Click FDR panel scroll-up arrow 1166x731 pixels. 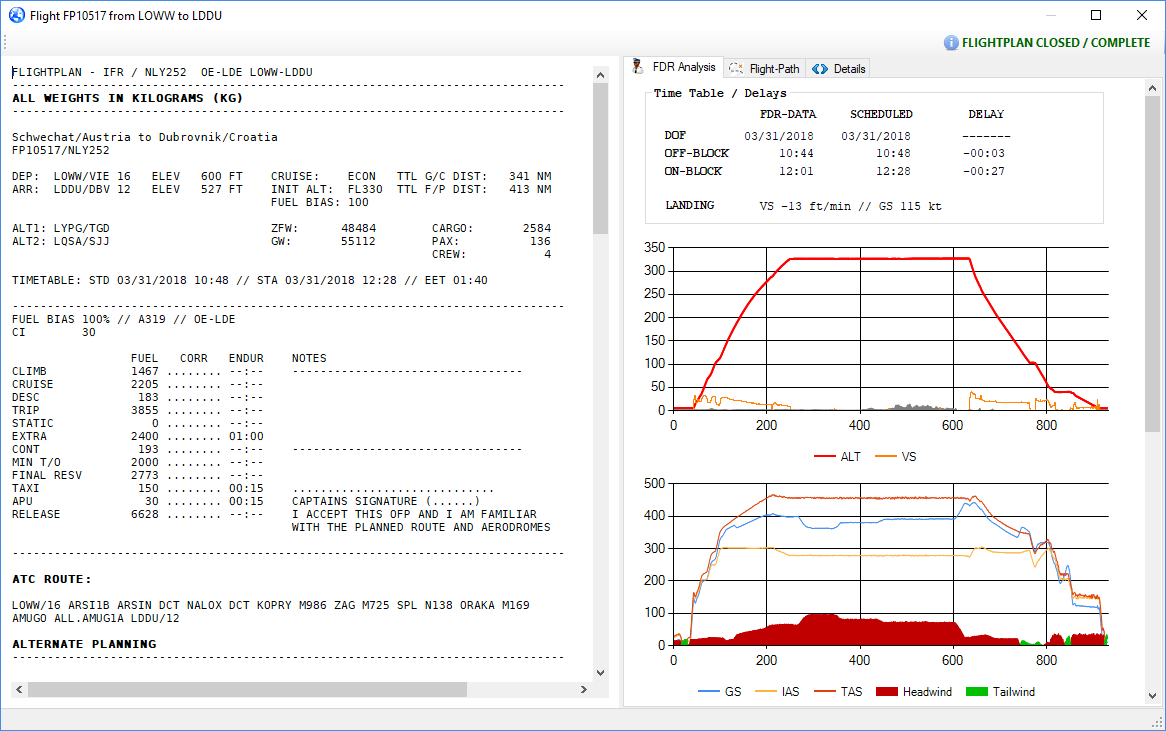(1152, 88)
